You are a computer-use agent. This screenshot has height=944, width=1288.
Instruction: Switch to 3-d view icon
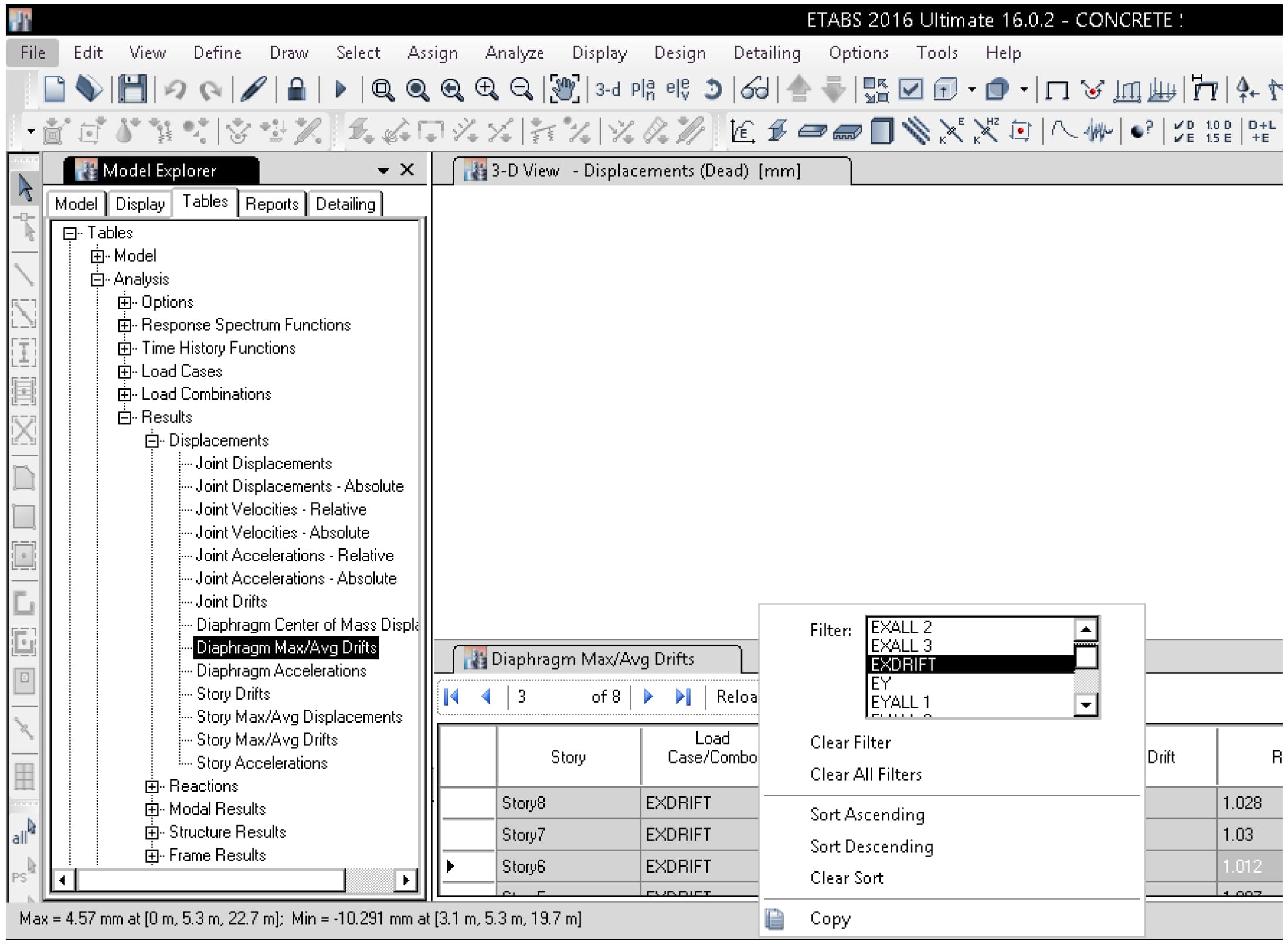pos(607,90)
